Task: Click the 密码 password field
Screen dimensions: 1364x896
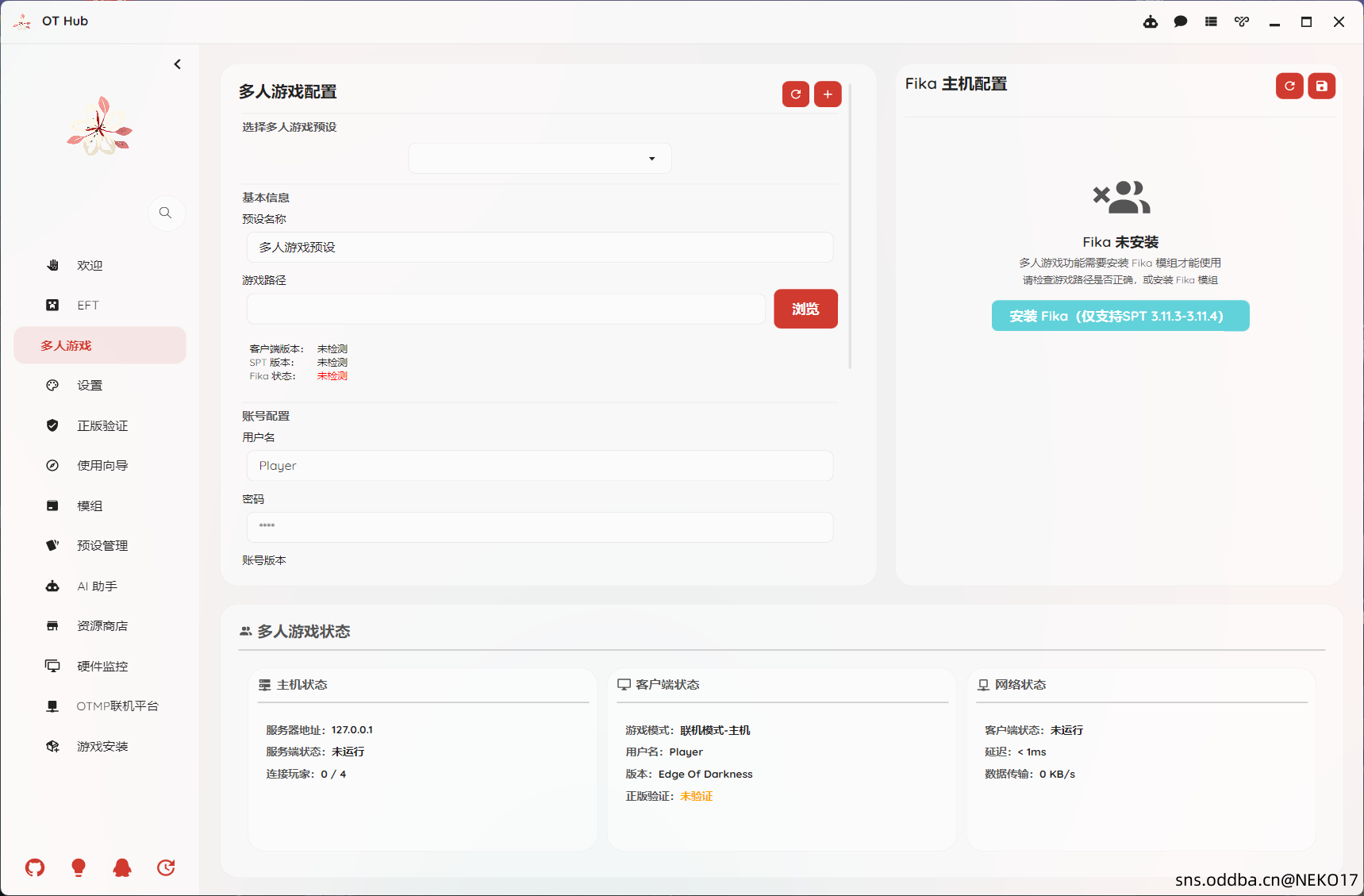Action: tap(540, 527)
